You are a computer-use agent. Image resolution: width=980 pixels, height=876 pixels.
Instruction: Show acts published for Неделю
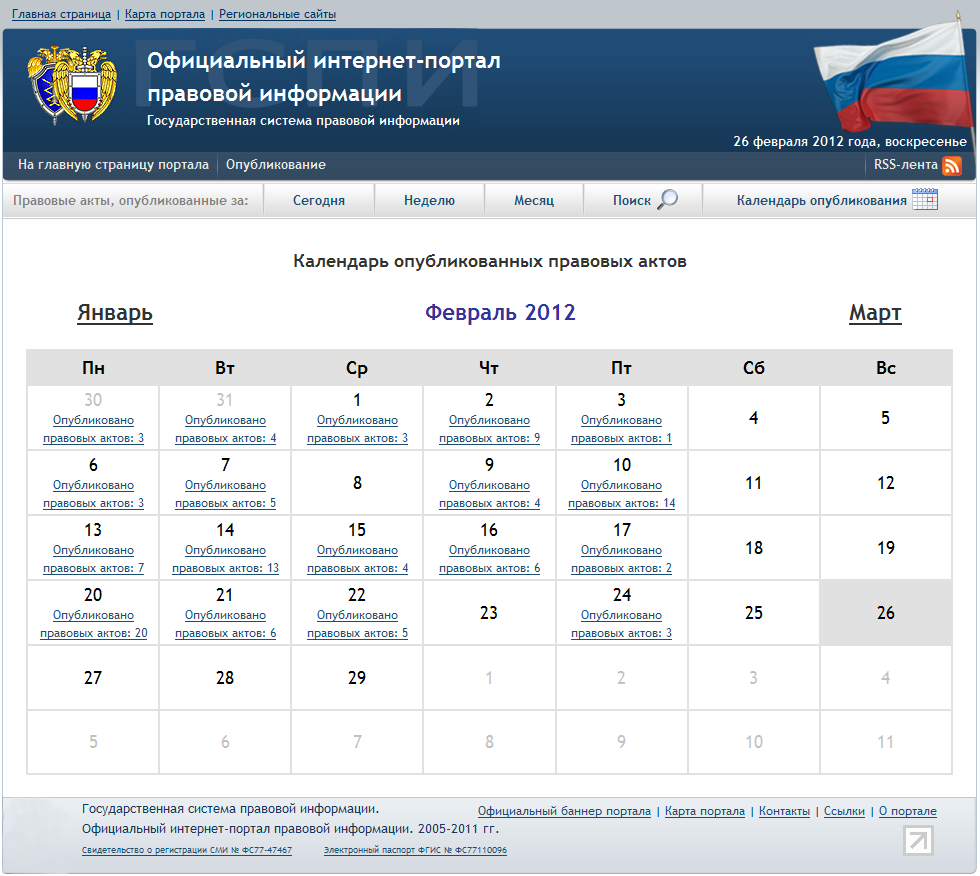(x=429, y=201)
